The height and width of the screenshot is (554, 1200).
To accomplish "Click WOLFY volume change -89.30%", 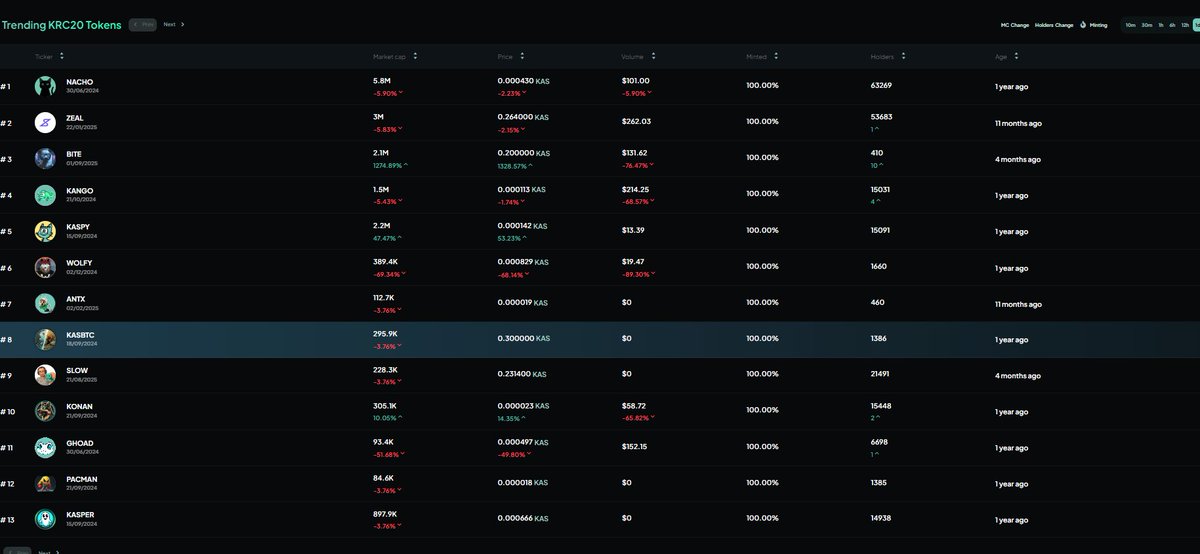I will coord(638,273).
